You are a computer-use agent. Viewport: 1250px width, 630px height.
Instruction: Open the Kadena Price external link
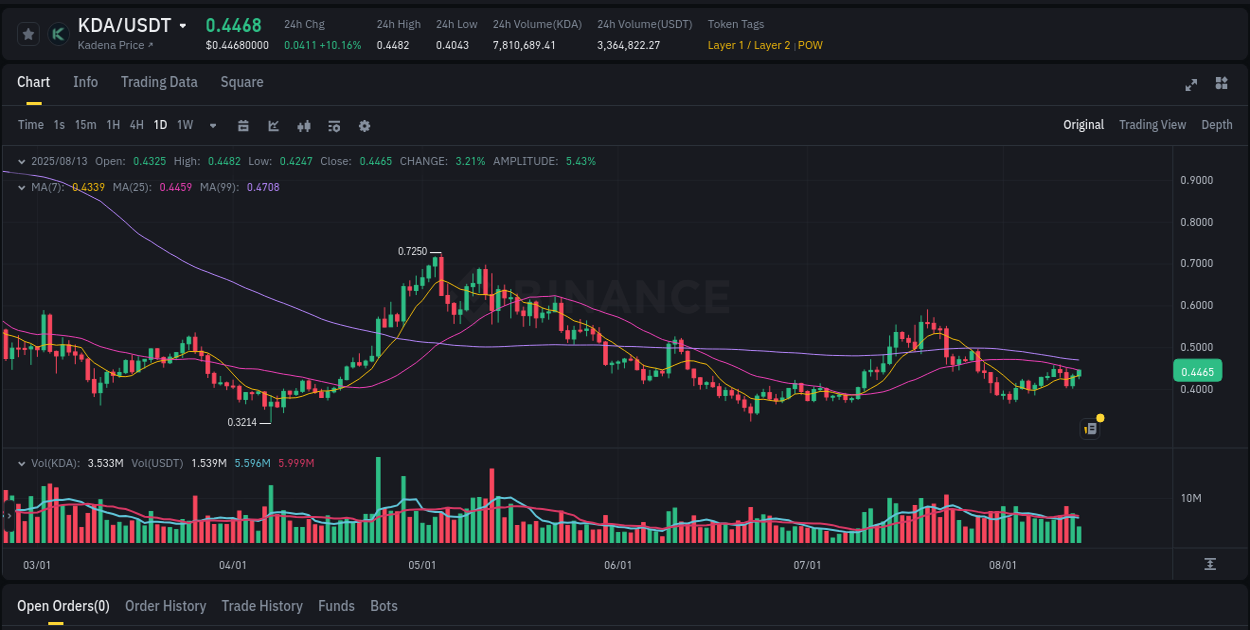tap(120, 45)
